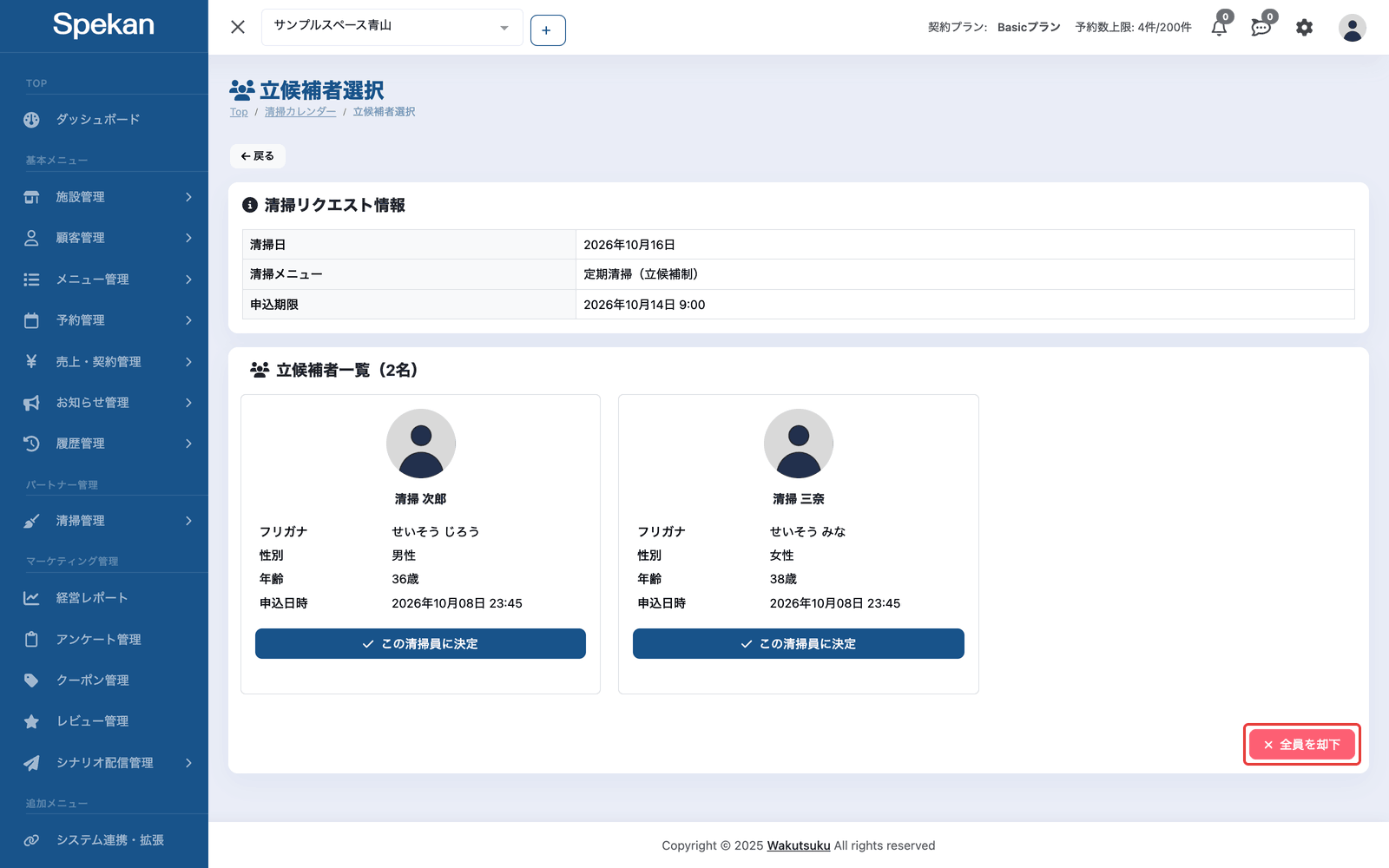Click the 立候補者選択 group icon in title
The width and height of the screenshot is (1389, 868).
point(242,89)
